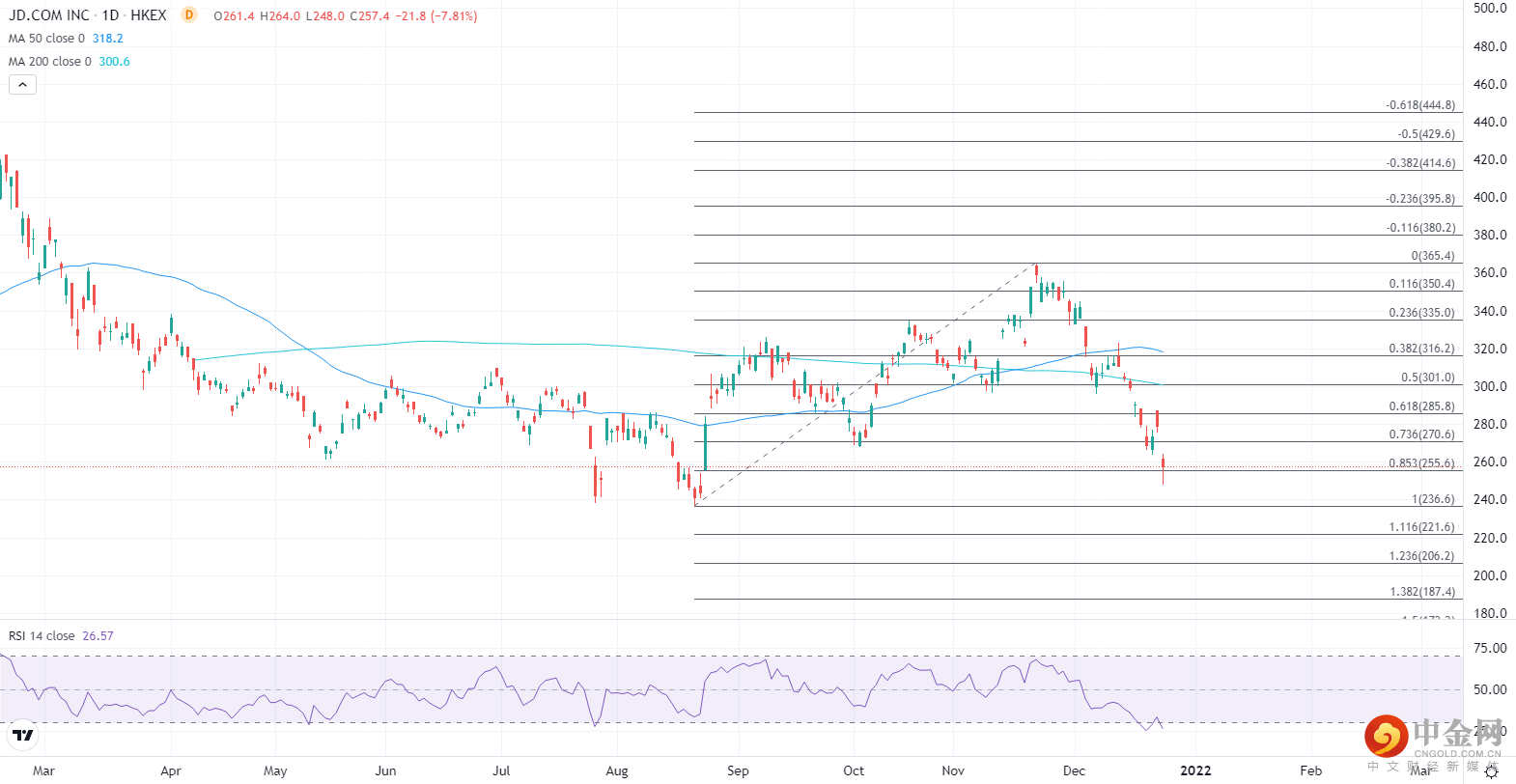This screenshot has height=784, width=1516.
Task: Click the 280.0 price axis label
Action: click(1490, 424)
